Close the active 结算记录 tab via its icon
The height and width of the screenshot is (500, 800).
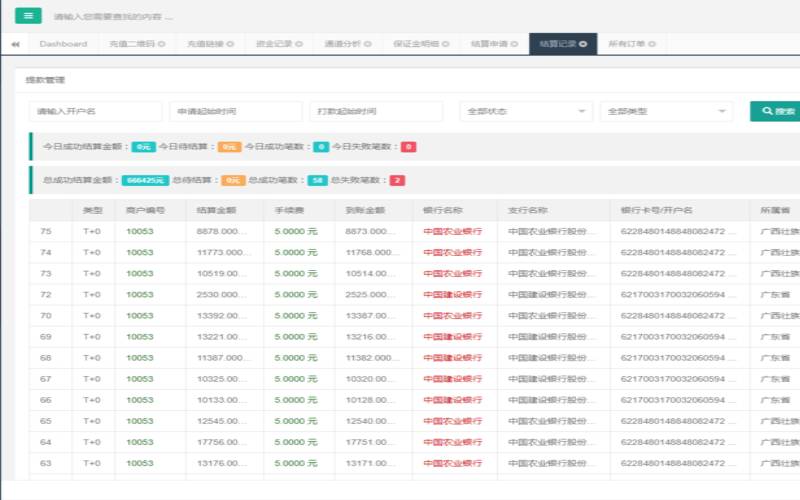coord(583,44)
